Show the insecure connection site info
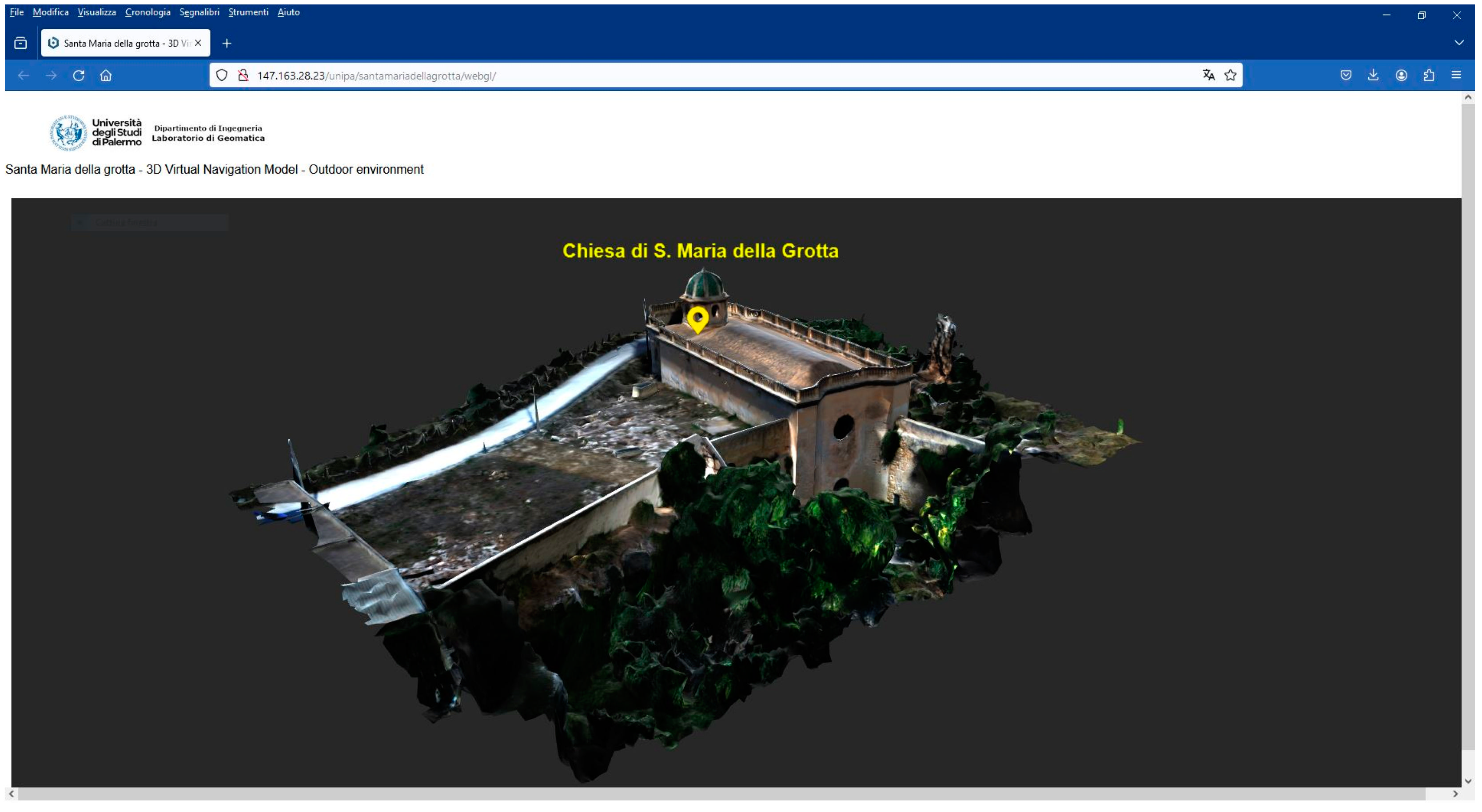The width and height of the screenshot is (1482, 812). 243,76
